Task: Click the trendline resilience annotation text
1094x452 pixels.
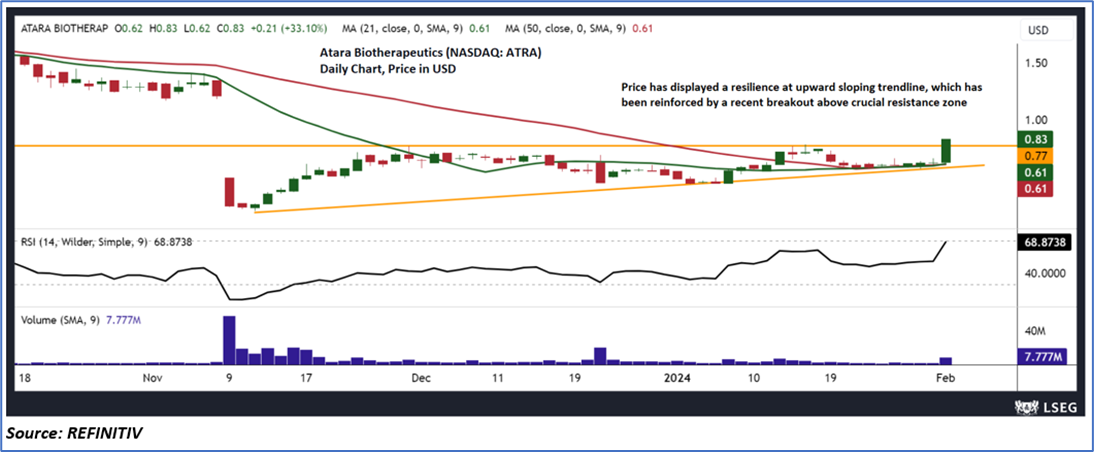Action: pos(802,95)
